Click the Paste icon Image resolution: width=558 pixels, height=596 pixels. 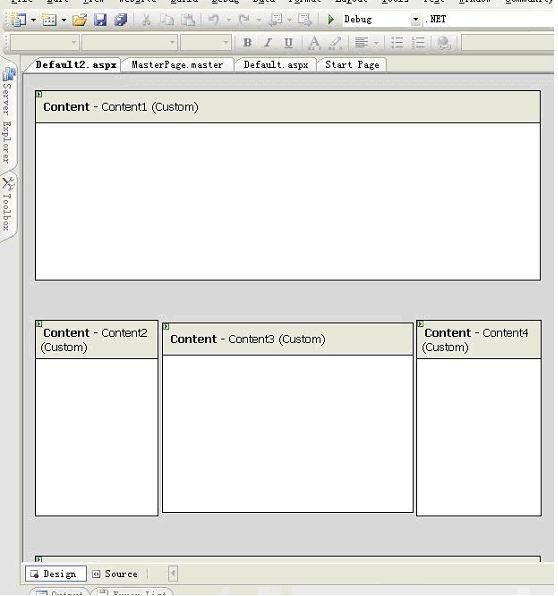point(188,19)
